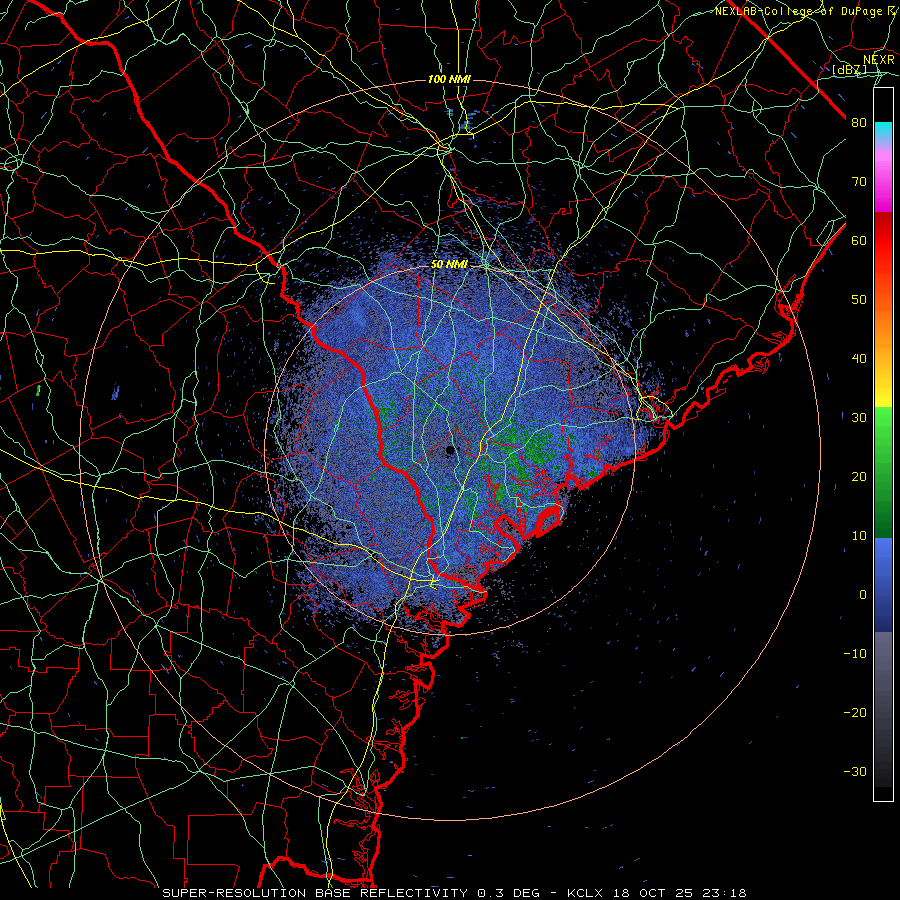Click the -20 dBZ scale value

coord(855,712)
